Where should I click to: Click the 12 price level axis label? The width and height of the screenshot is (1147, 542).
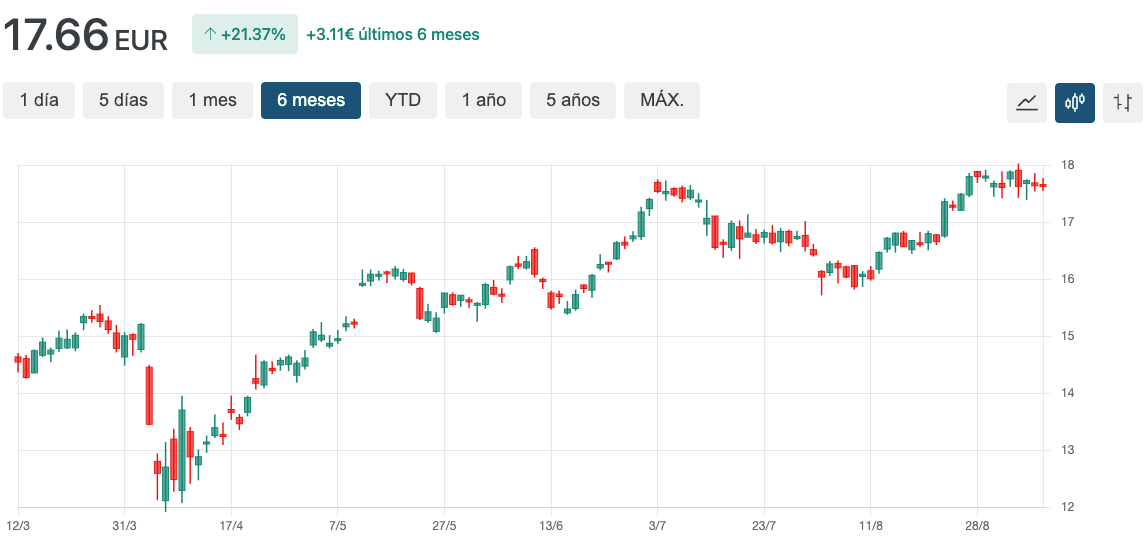[x=1067, y=507]
